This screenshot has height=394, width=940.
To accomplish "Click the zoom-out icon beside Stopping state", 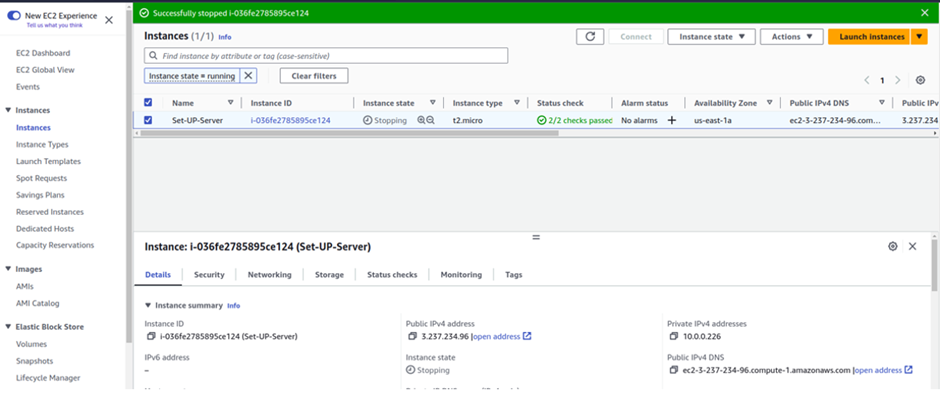I will pyautogui.click(x=430, y=120).
